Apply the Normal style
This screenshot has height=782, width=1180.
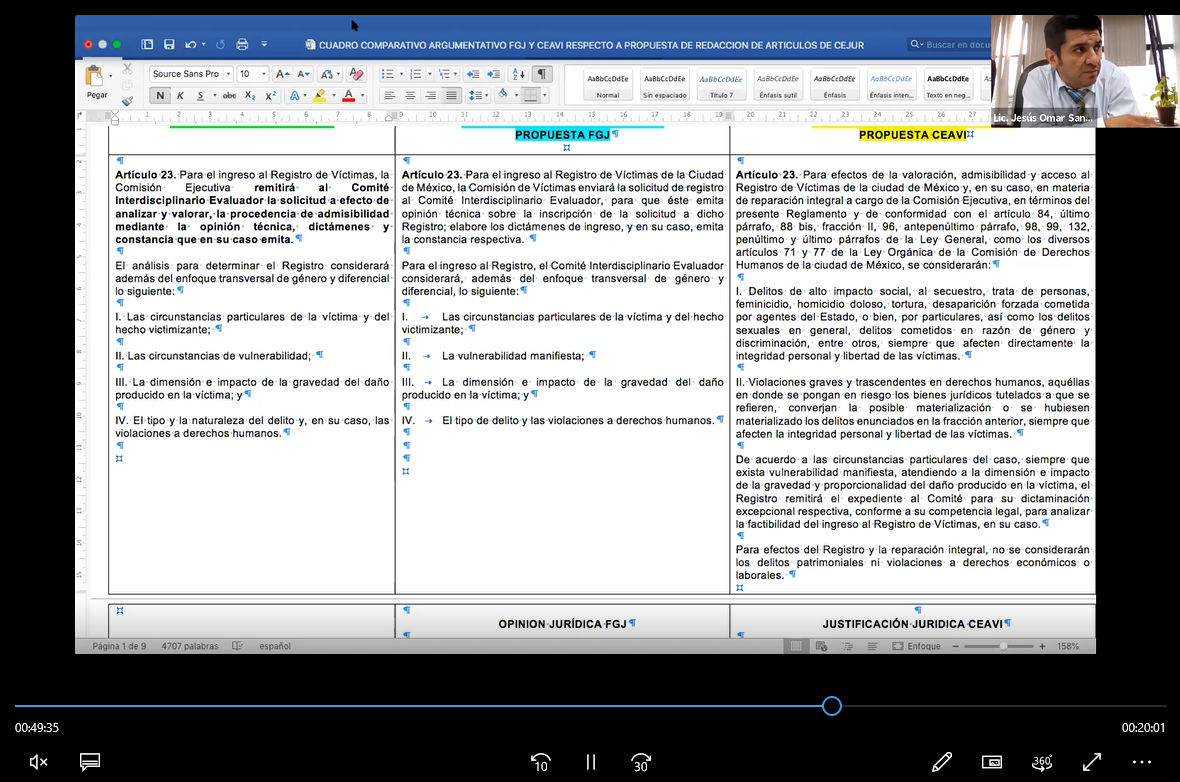(608, 84)
